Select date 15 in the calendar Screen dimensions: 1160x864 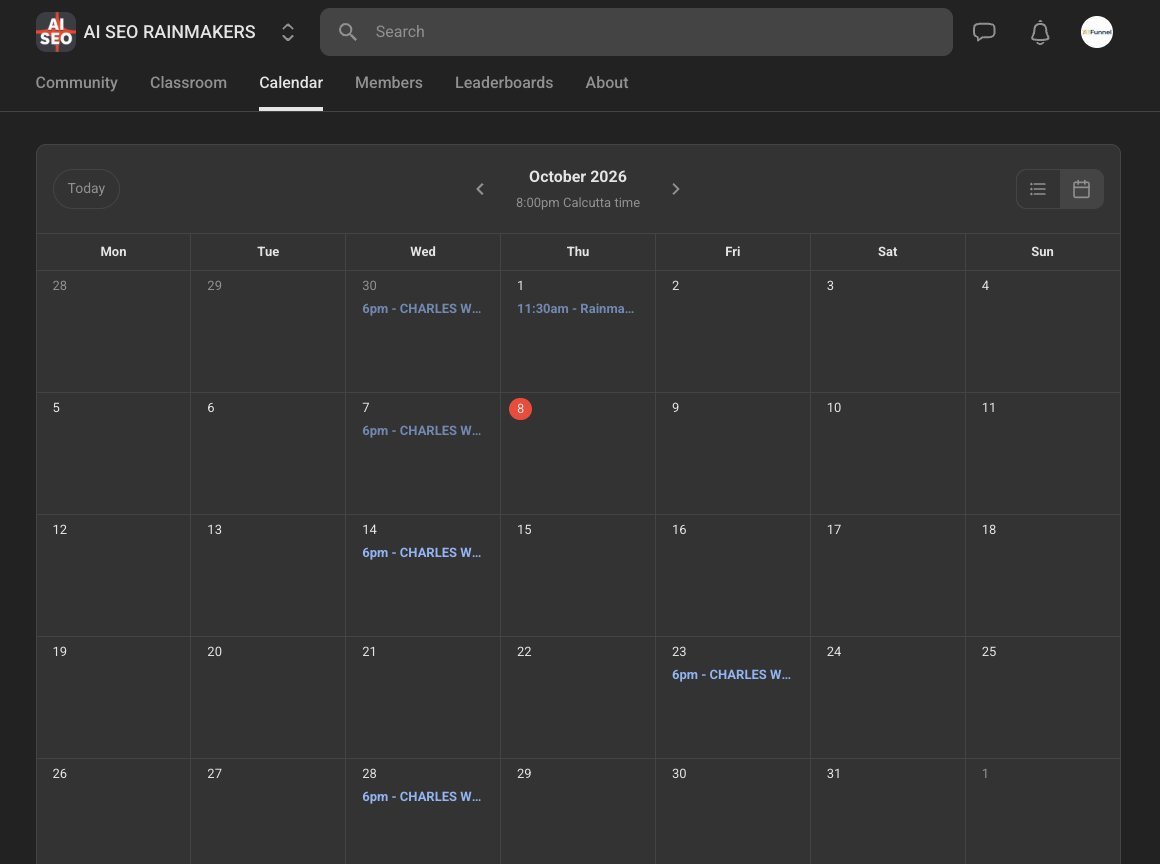525,530
